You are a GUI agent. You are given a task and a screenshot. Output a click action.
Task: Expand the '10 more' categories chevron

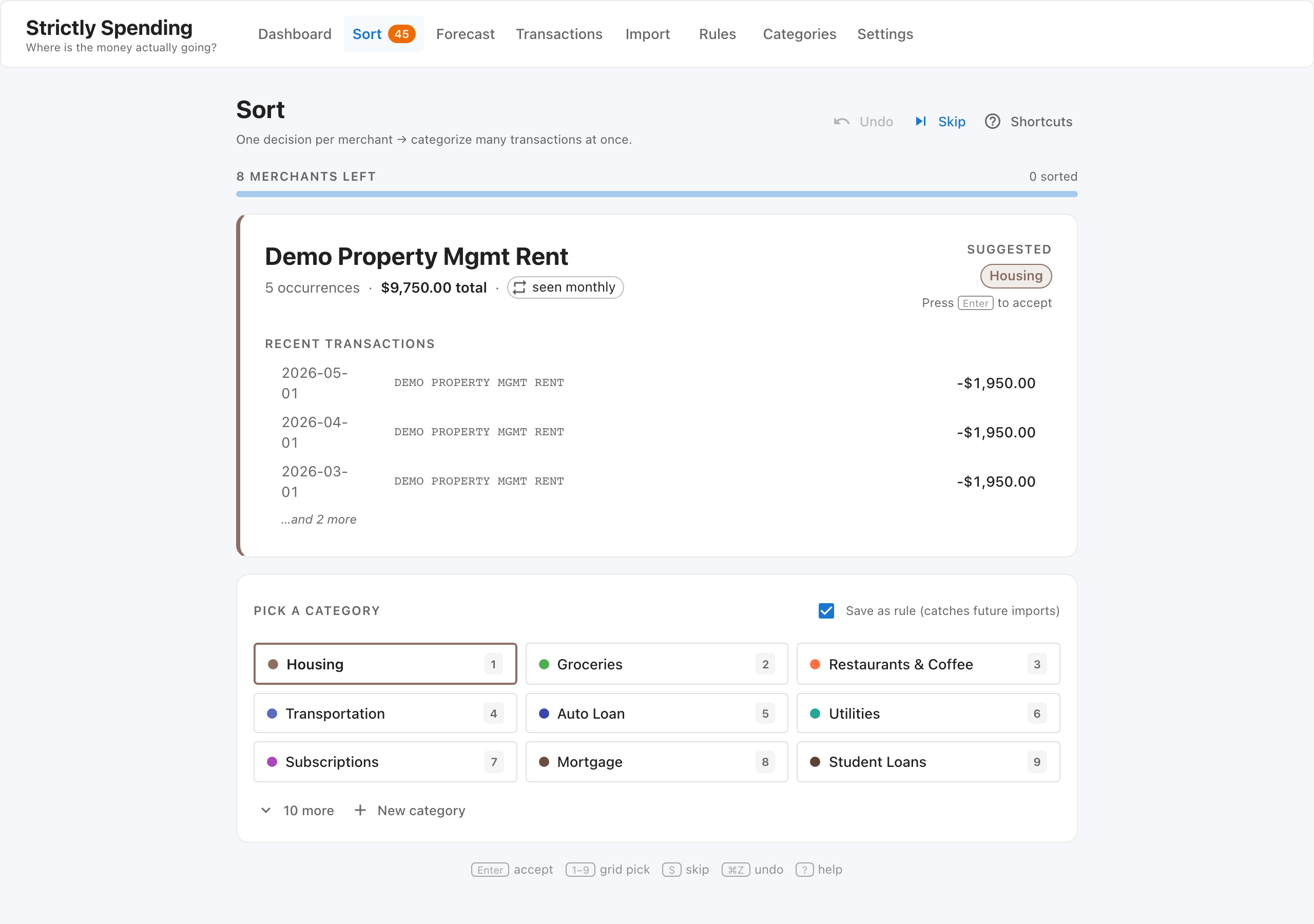click(x=265, y=810)
